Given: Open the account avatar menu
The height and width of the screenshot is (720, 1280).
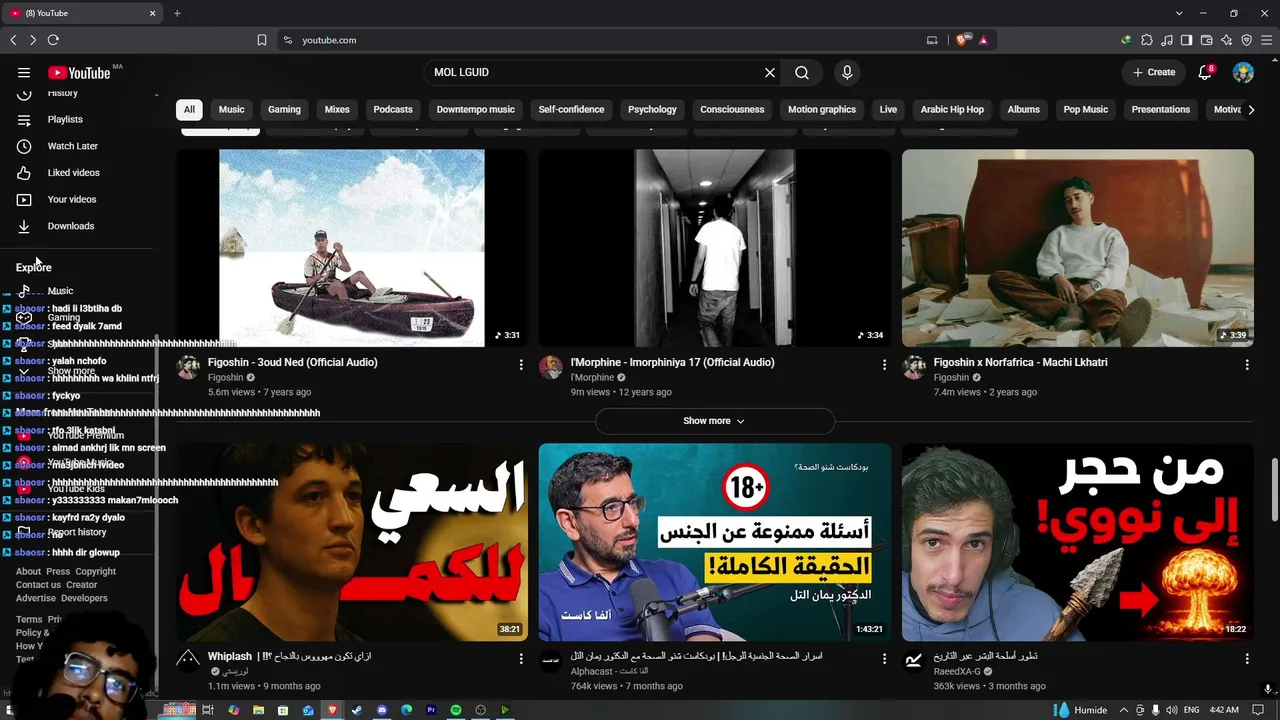Looking at the screenshot, I should click(x=1244, y=73).
